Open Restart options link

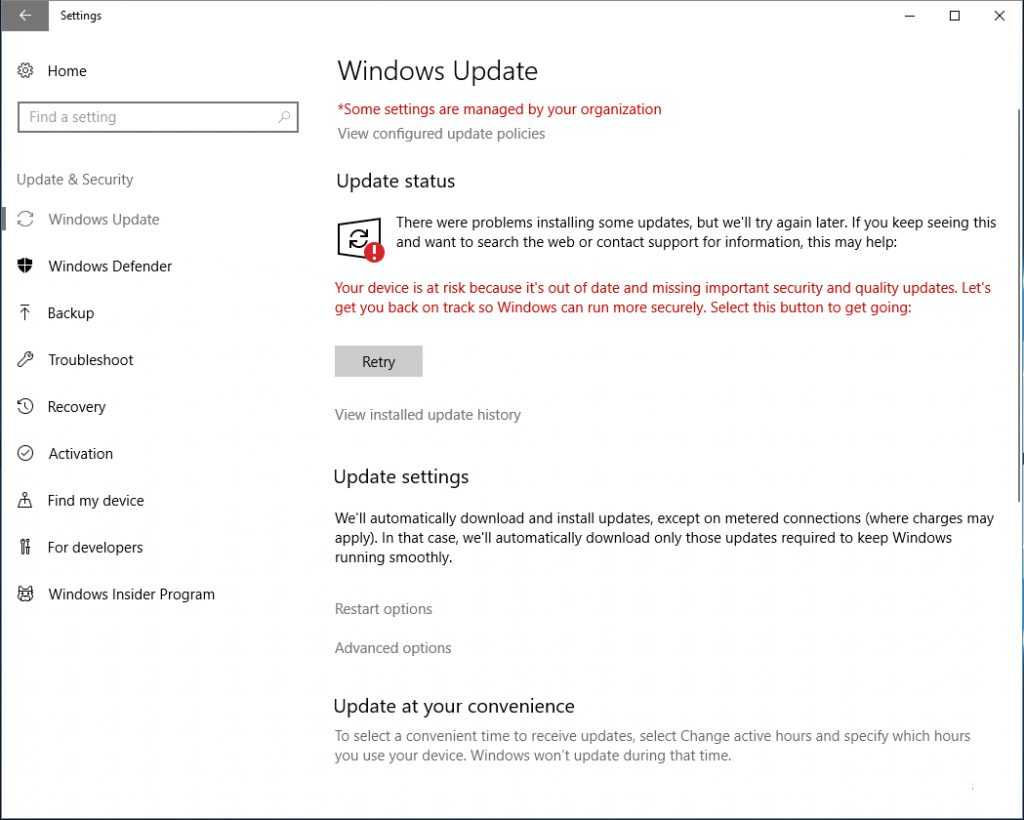(383, 609)
